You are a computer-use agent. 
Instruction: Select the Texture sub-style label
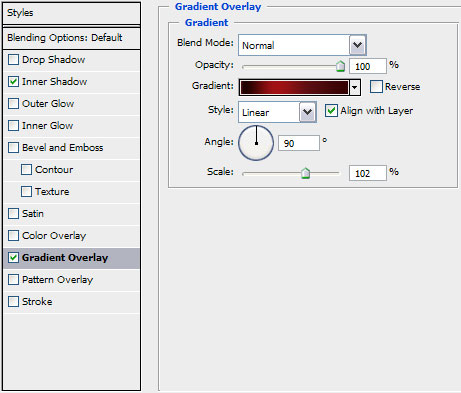(x=52, y=192)
